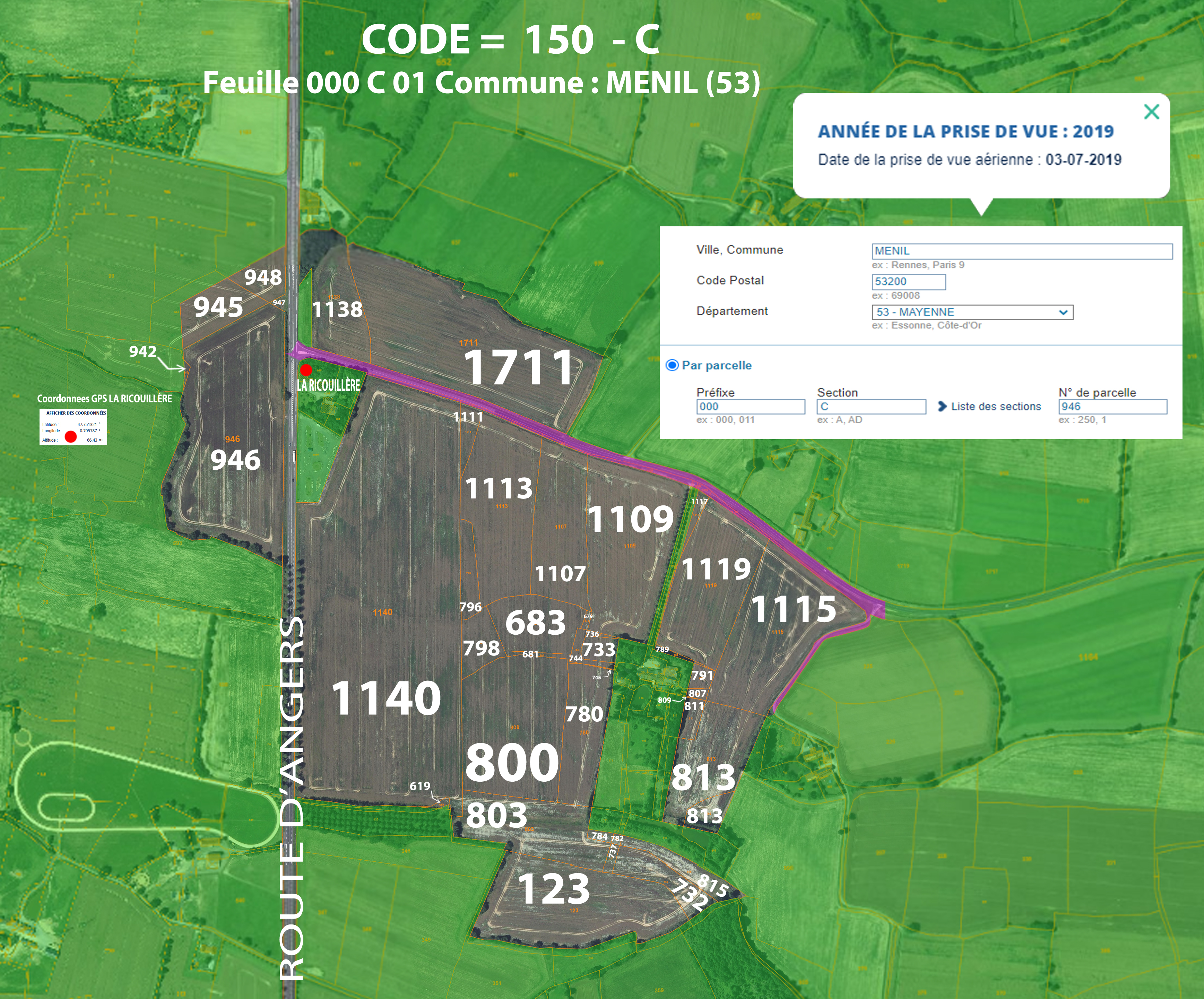Image resolution: width=1204 pixels, height=999 pixels.
Task: Select parcel 1140 on the map
Action: tap(387, 698)
